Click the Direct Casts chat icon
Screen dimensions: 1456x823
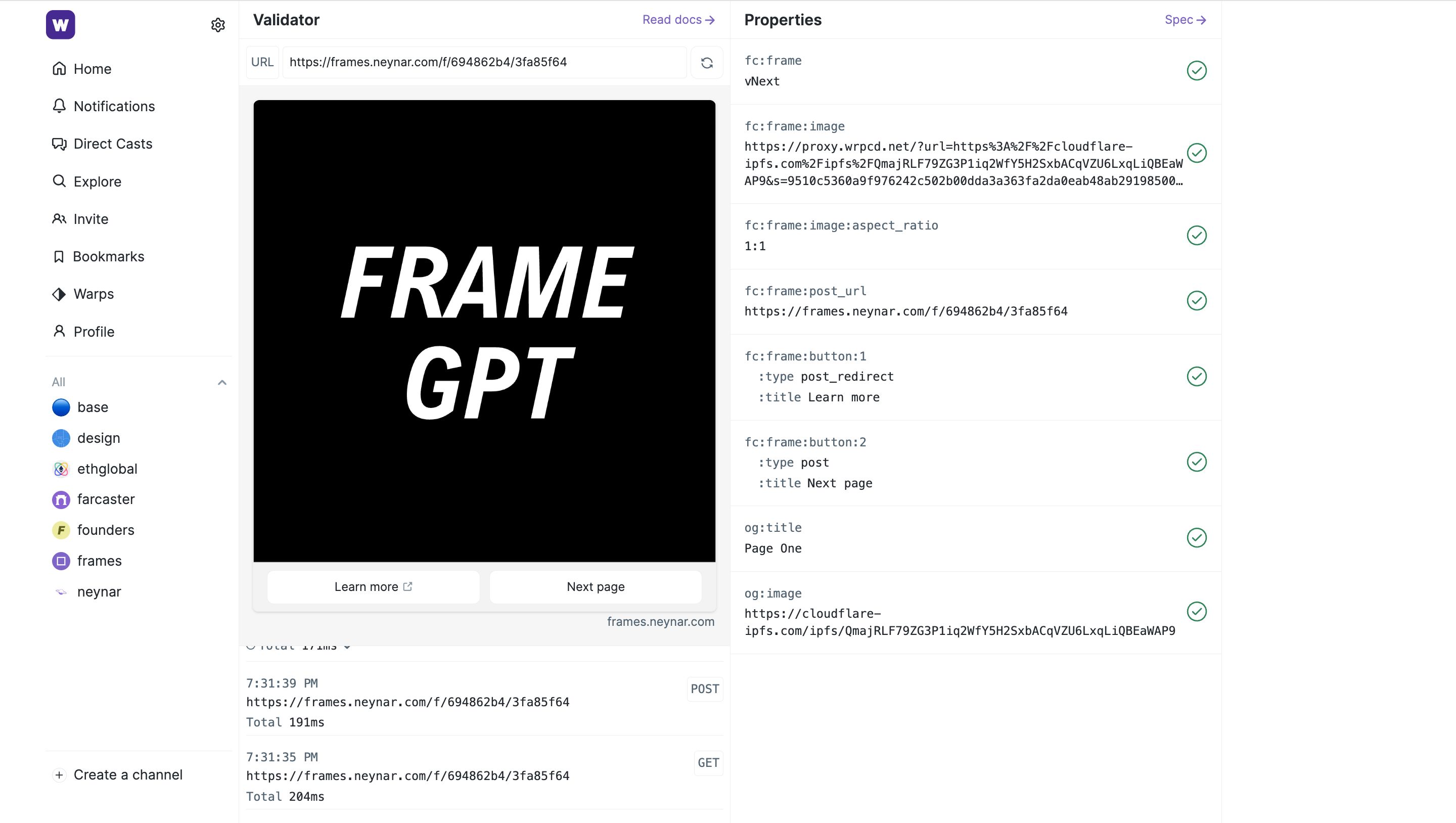59,144
